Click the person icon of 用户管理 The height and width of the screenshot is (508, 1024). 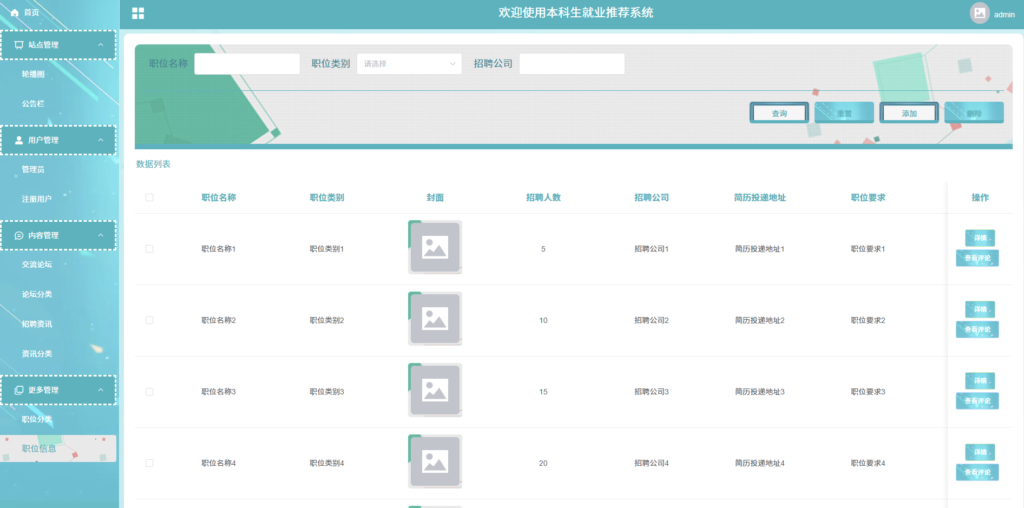(x=19, y=140)
